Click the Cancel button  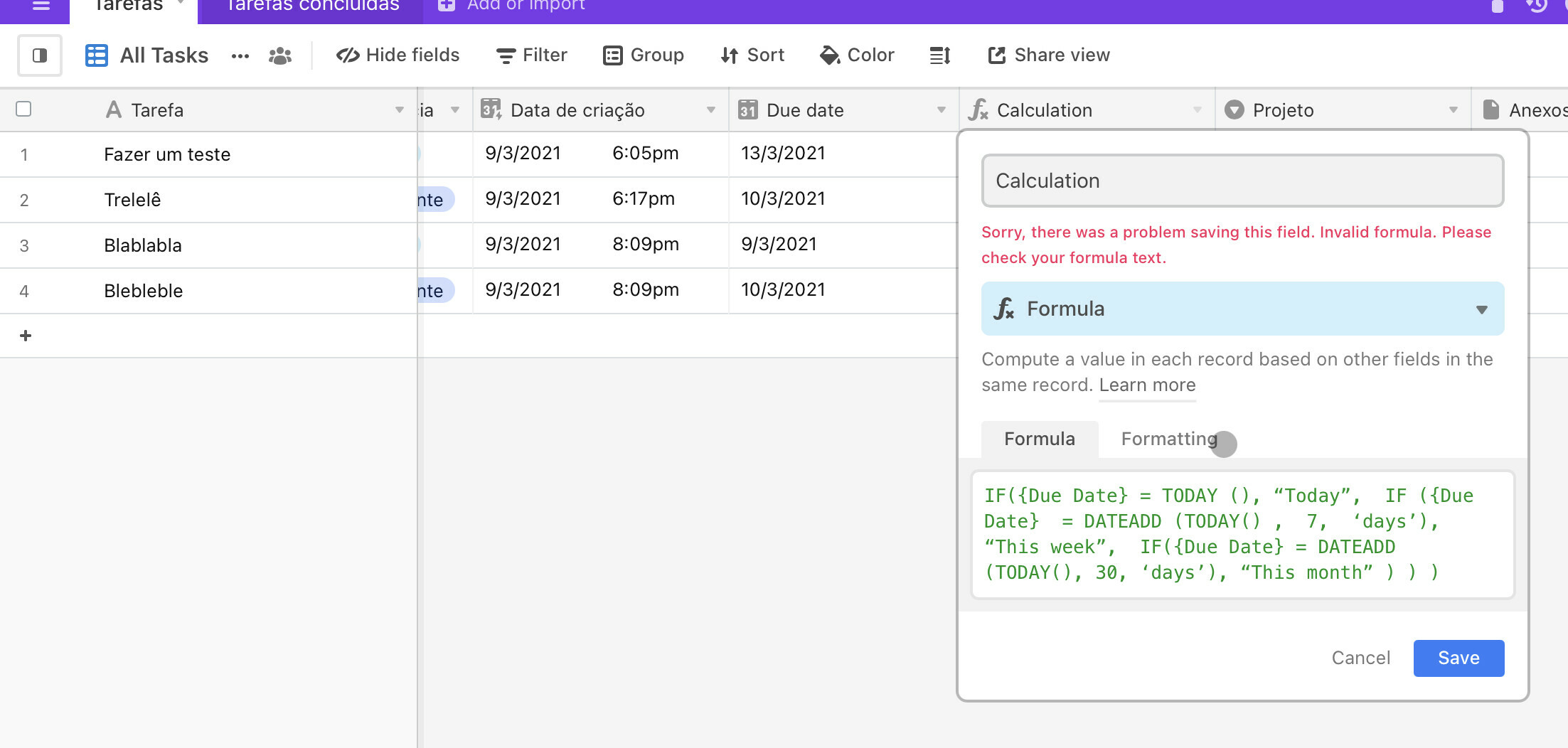click(x=1360, y=658)
